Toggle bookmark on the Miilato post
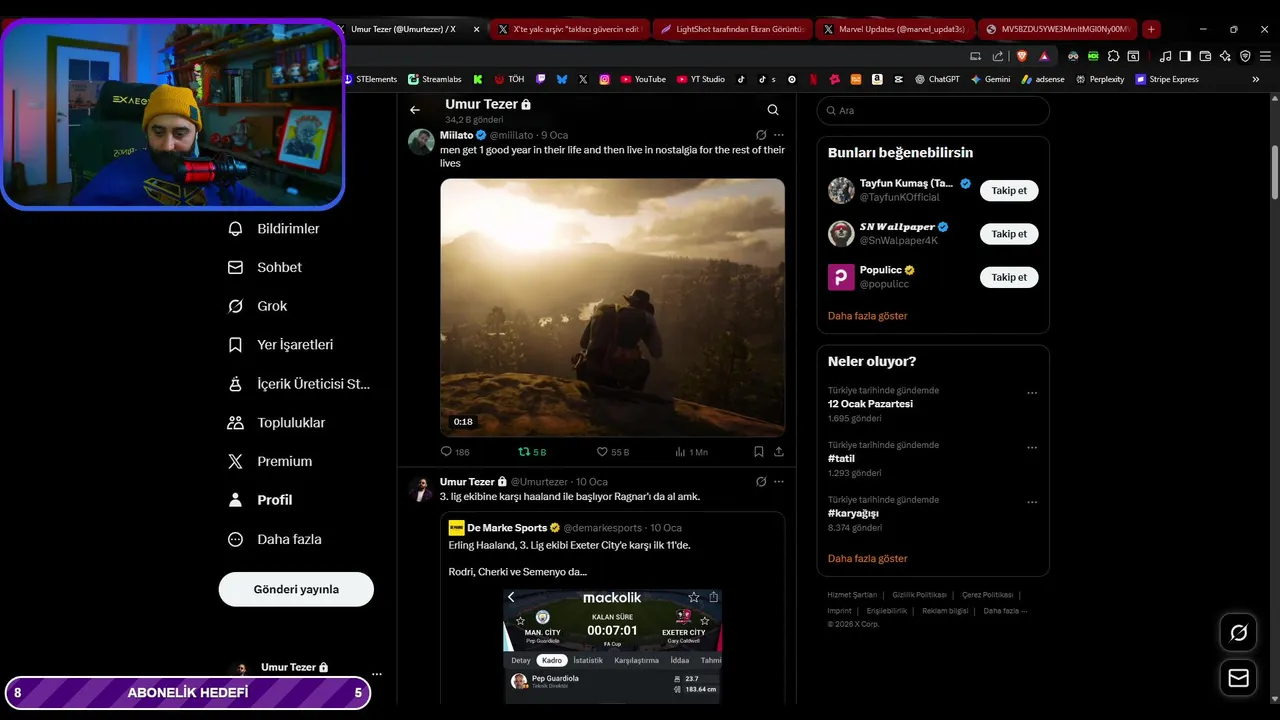1280x720 pixels. [759, 452]
